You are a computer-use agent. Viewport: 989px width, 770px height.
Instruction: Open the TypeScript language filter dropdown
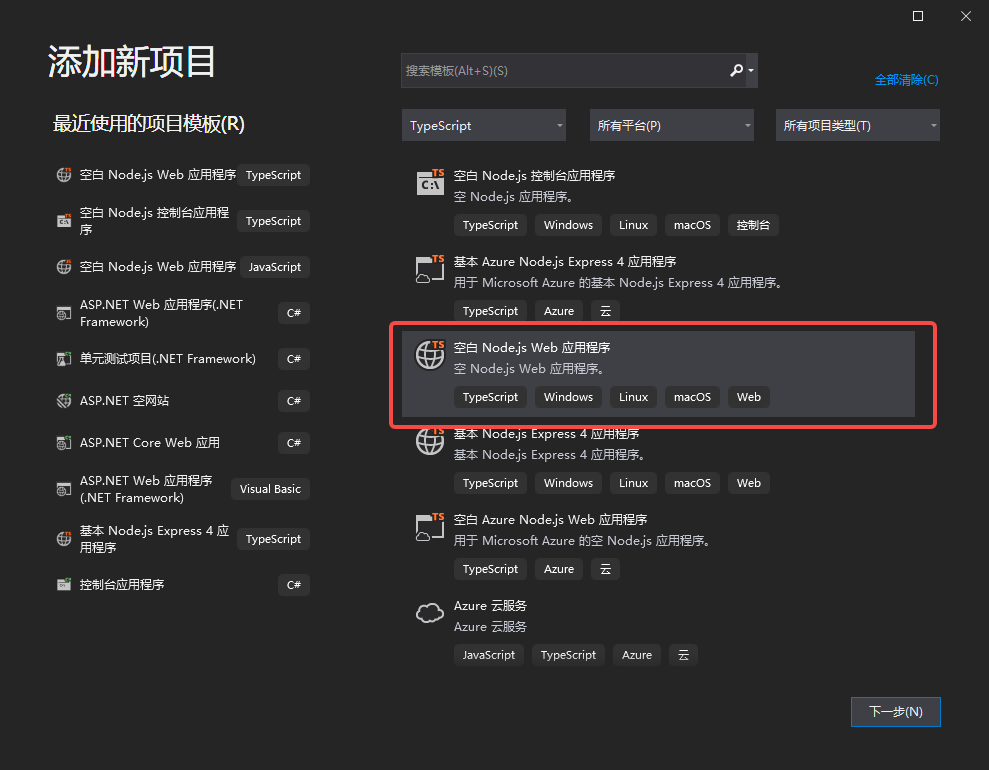point(484,125)
